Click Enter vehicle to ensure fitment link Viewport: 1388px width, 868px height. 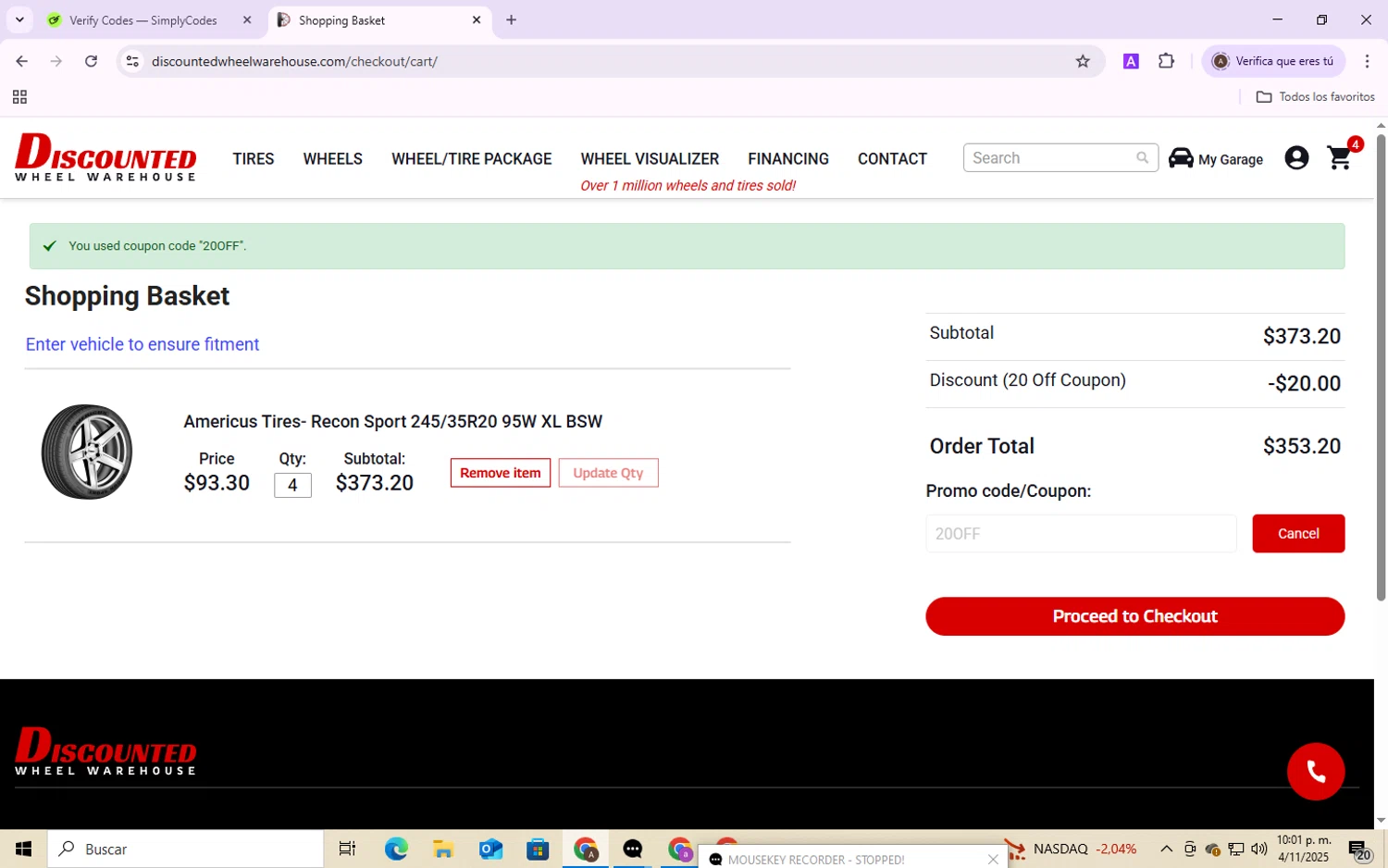pos(143,344)
